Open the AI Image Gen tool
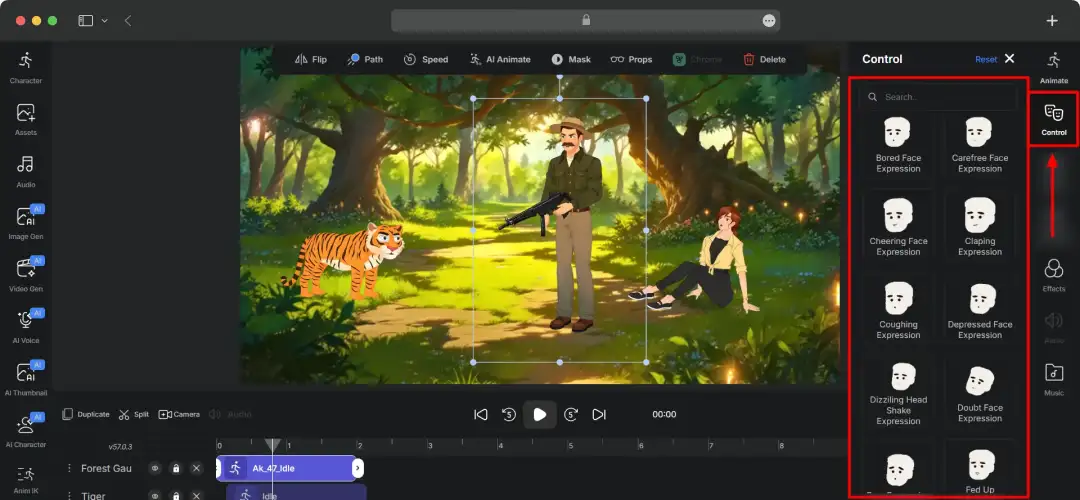 click(25, 223)
